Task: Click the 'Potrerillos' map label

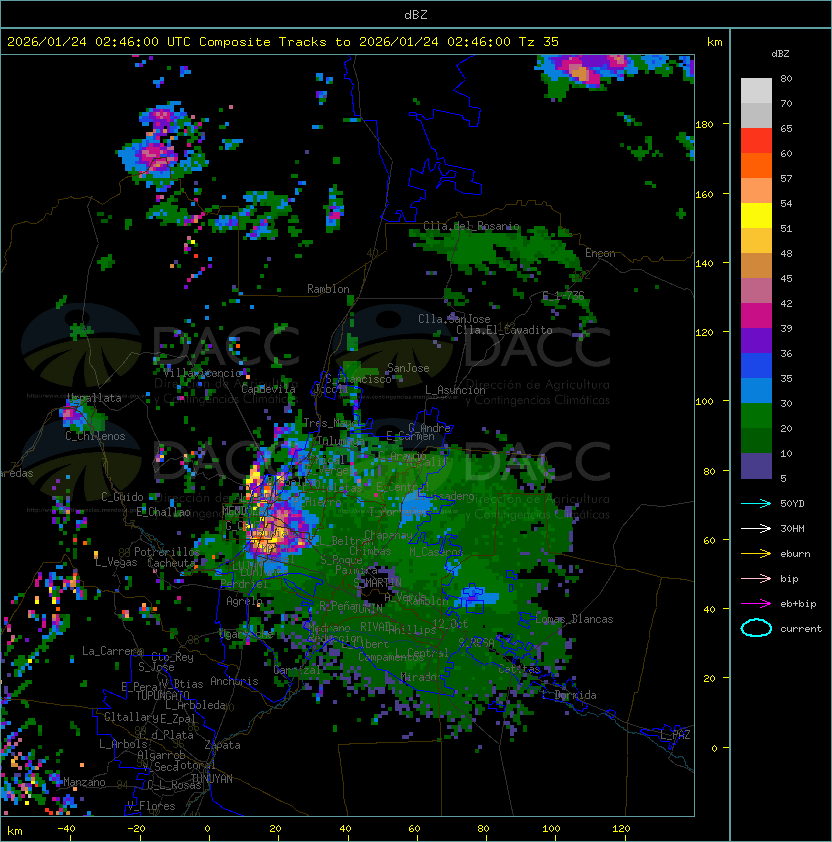Action: 167,551
